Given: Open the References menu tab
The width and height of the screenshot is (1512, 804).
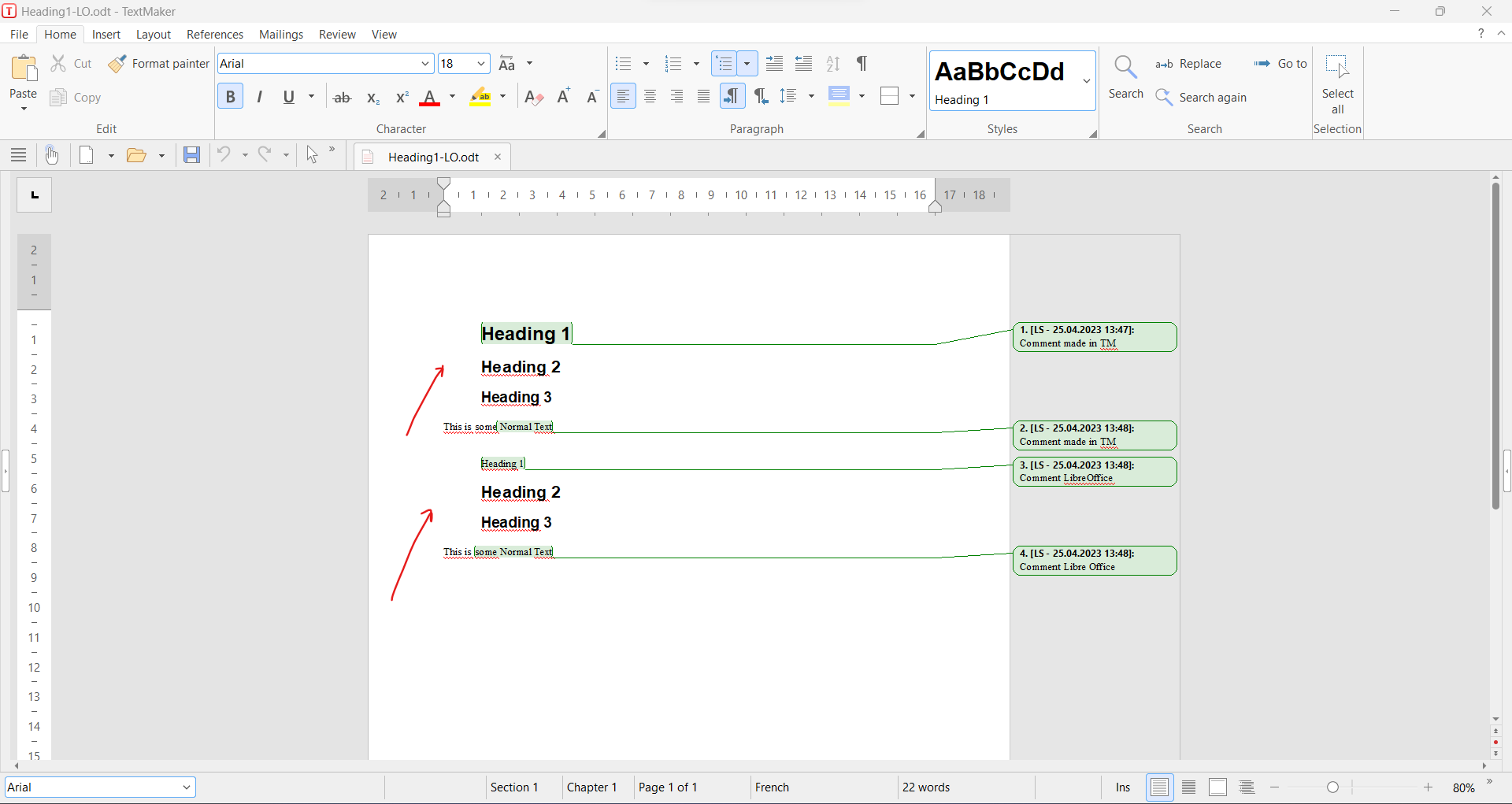Looking at the screenshot, I should point(214,35).
